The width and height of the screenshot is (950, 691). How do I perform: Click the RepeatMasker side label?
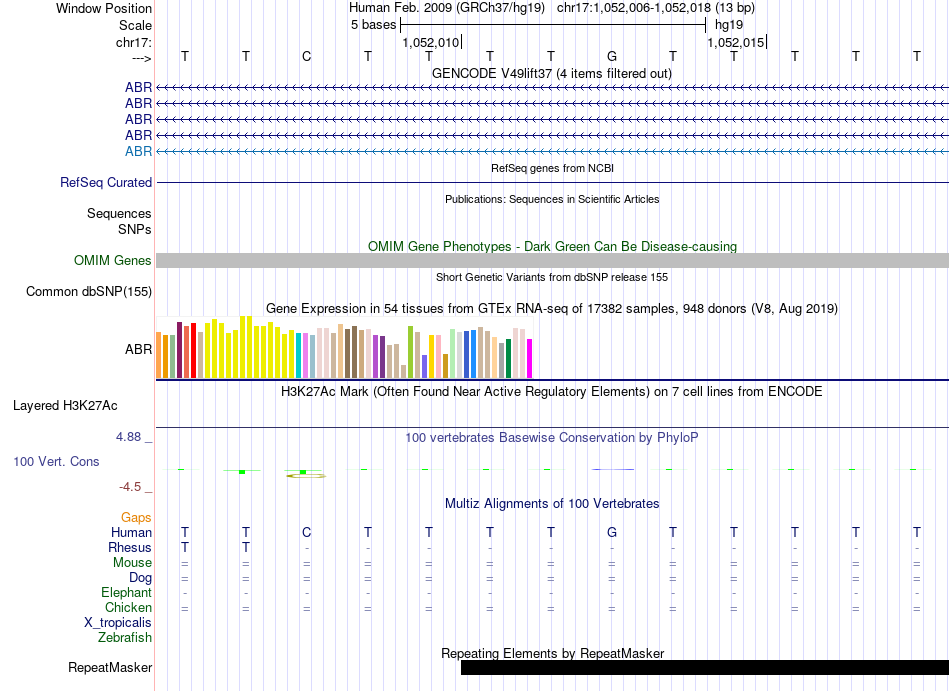pos(110,667)
